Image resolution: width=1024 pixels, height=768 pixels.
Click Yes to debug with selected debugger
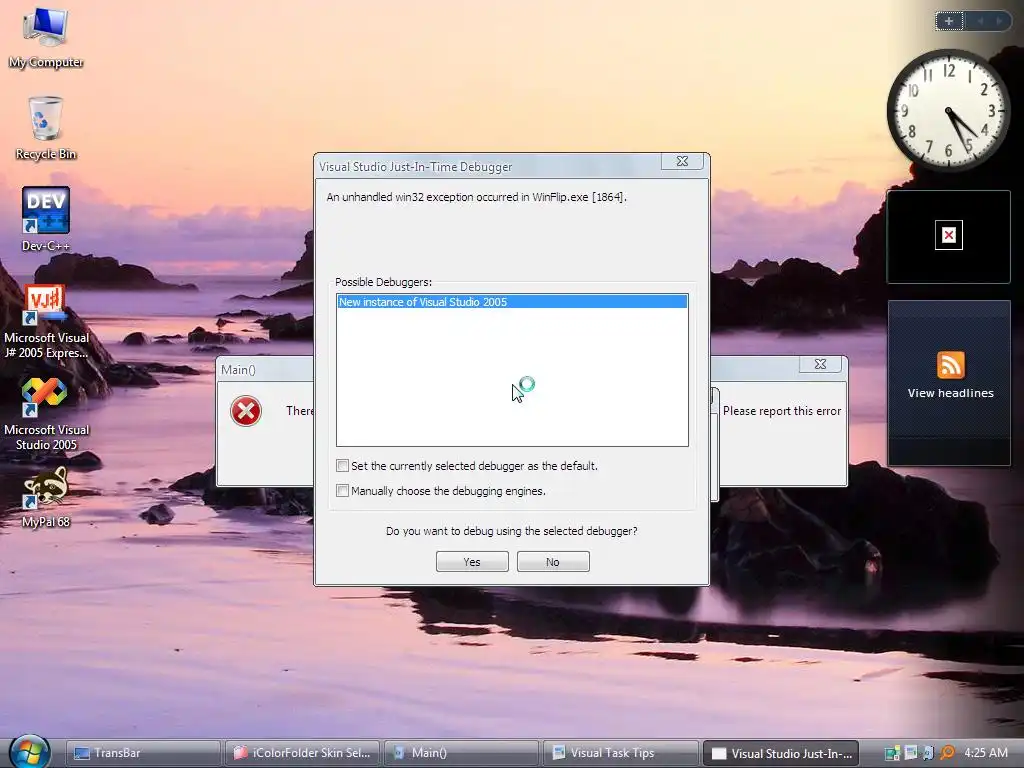point(472,562)
